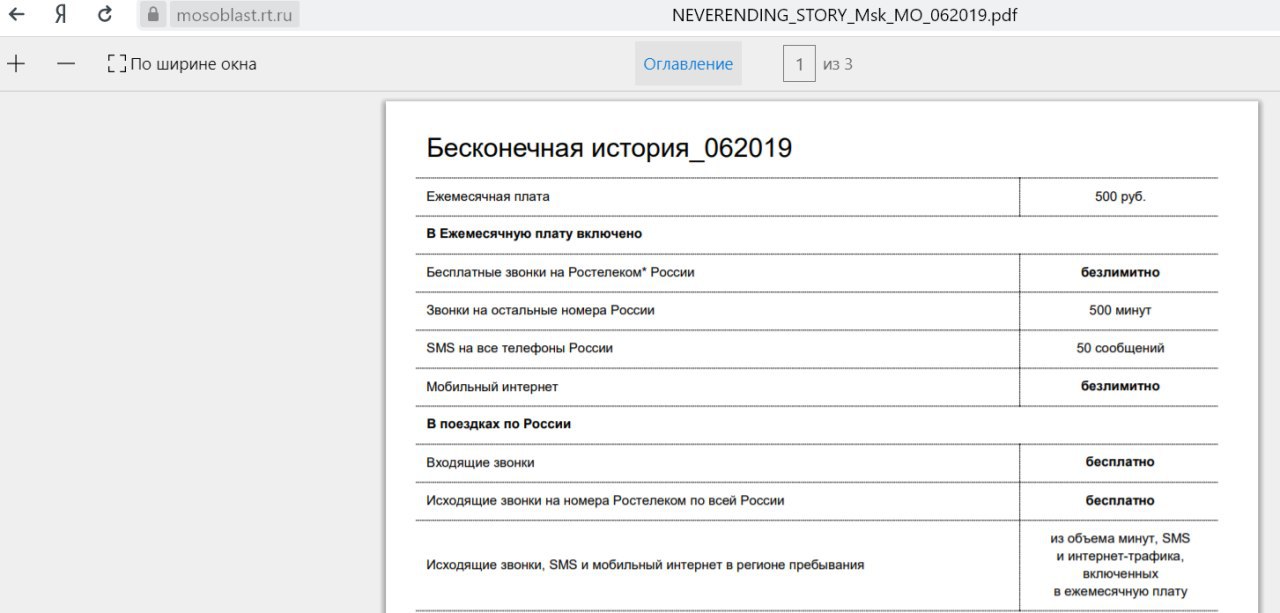This screenshot has height=613, width=1280.
Task: Click the Исходящие звонки, SMS и мобильный интернет row
Action: pos(645,565)
